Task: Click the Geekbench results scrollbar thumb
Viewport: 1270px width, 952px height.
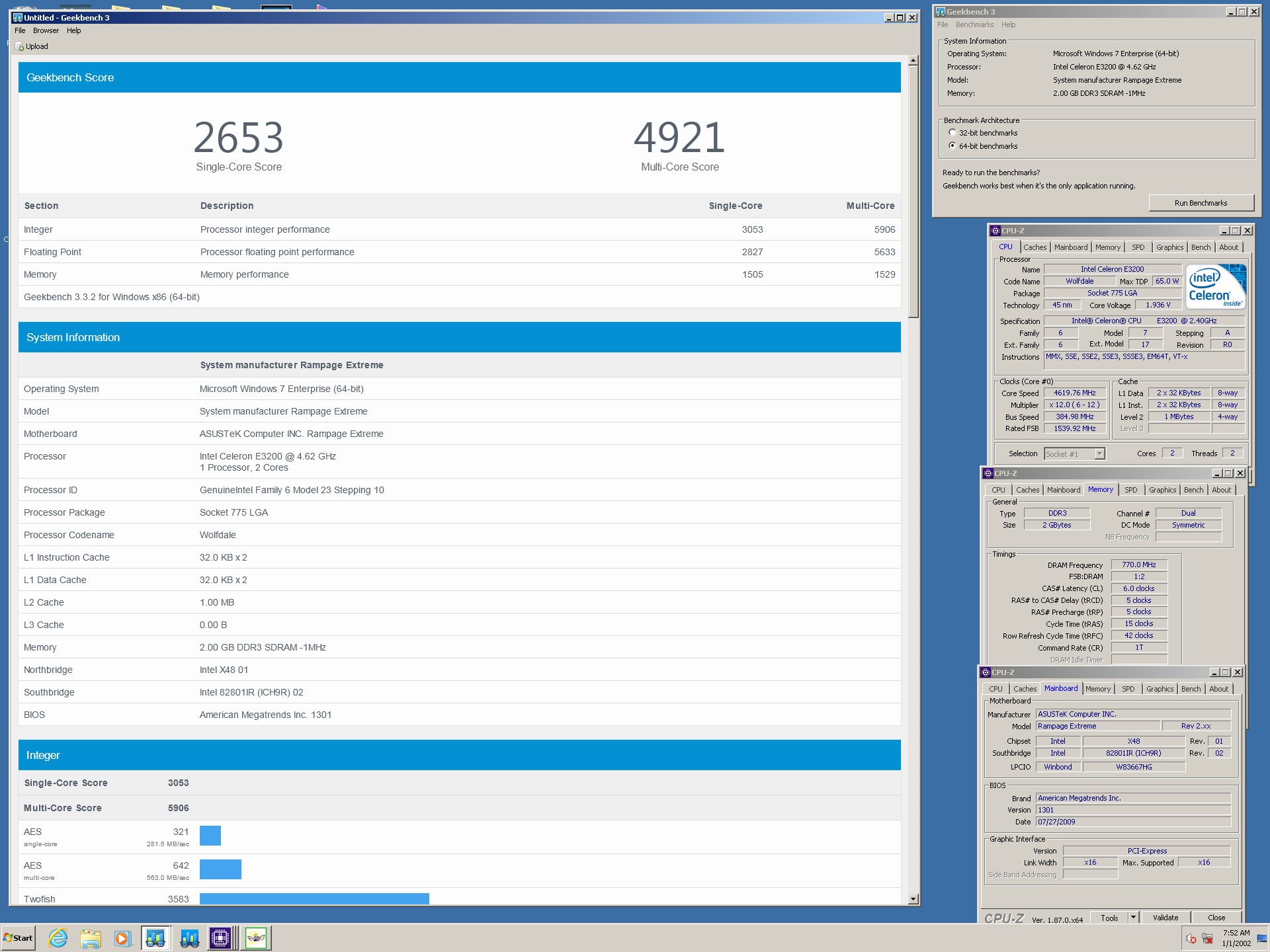Action: (913, 192)
